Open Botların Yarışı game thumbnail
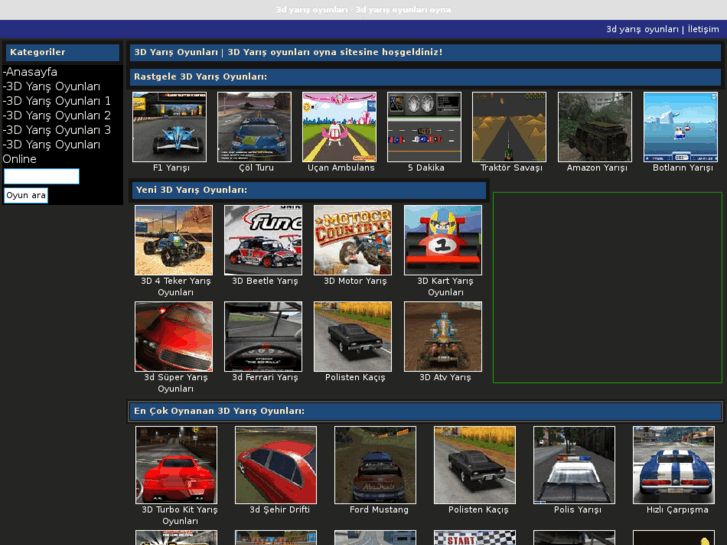 680,127
